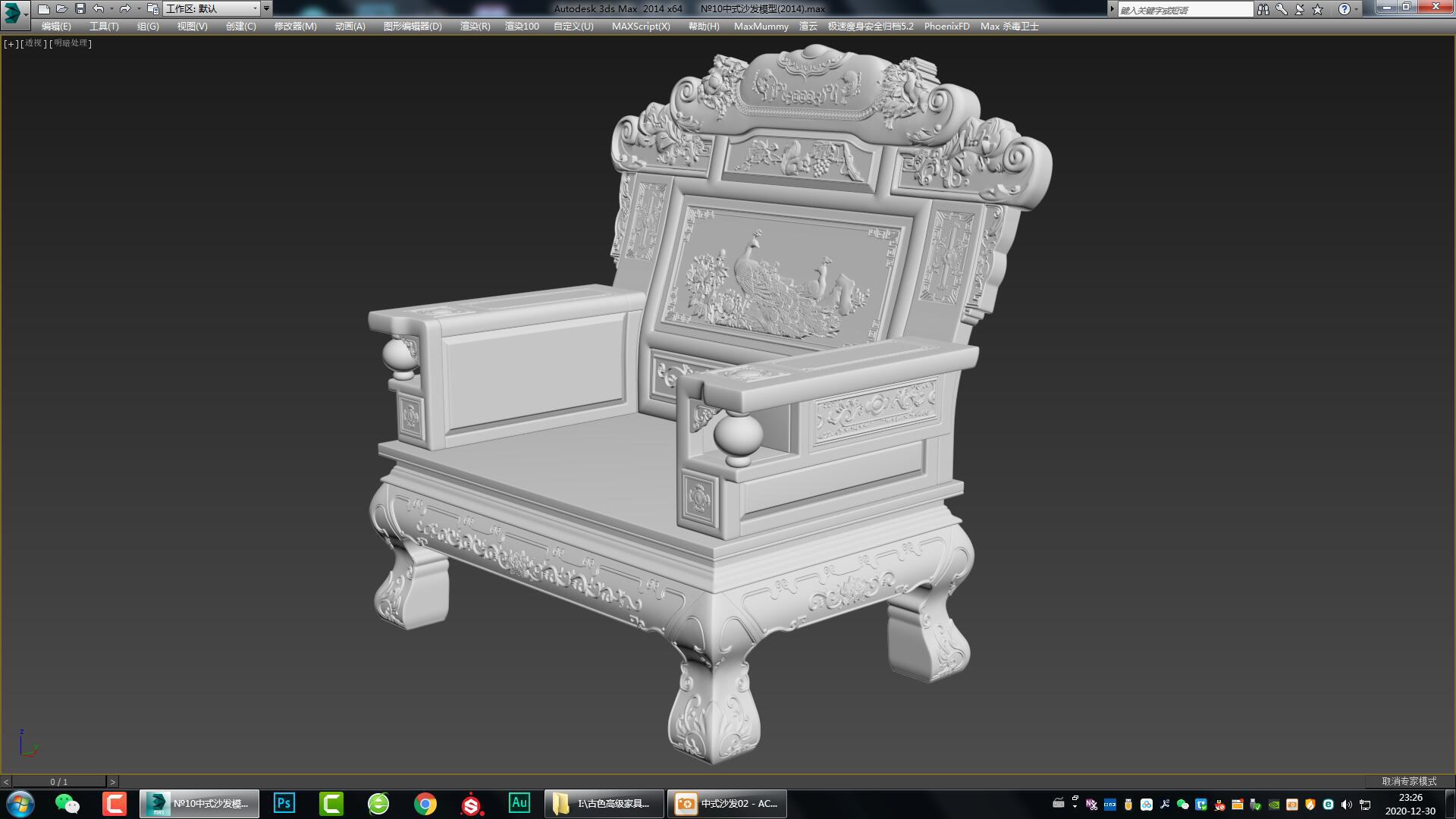Open the [+] viewport configuration menu

[10, 43]
